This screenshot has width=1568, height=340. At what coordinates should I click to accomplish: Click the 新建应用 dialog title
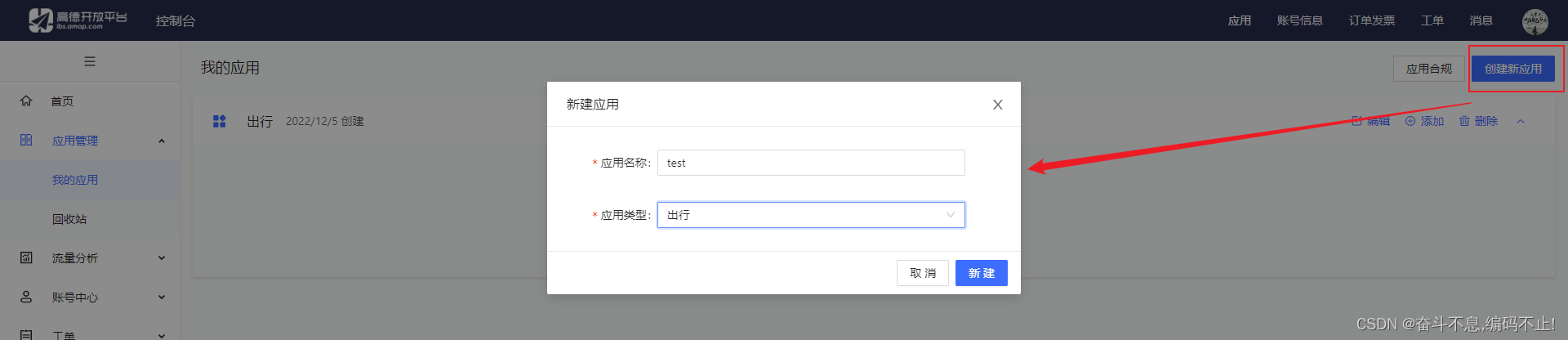(x=592, y=104)
